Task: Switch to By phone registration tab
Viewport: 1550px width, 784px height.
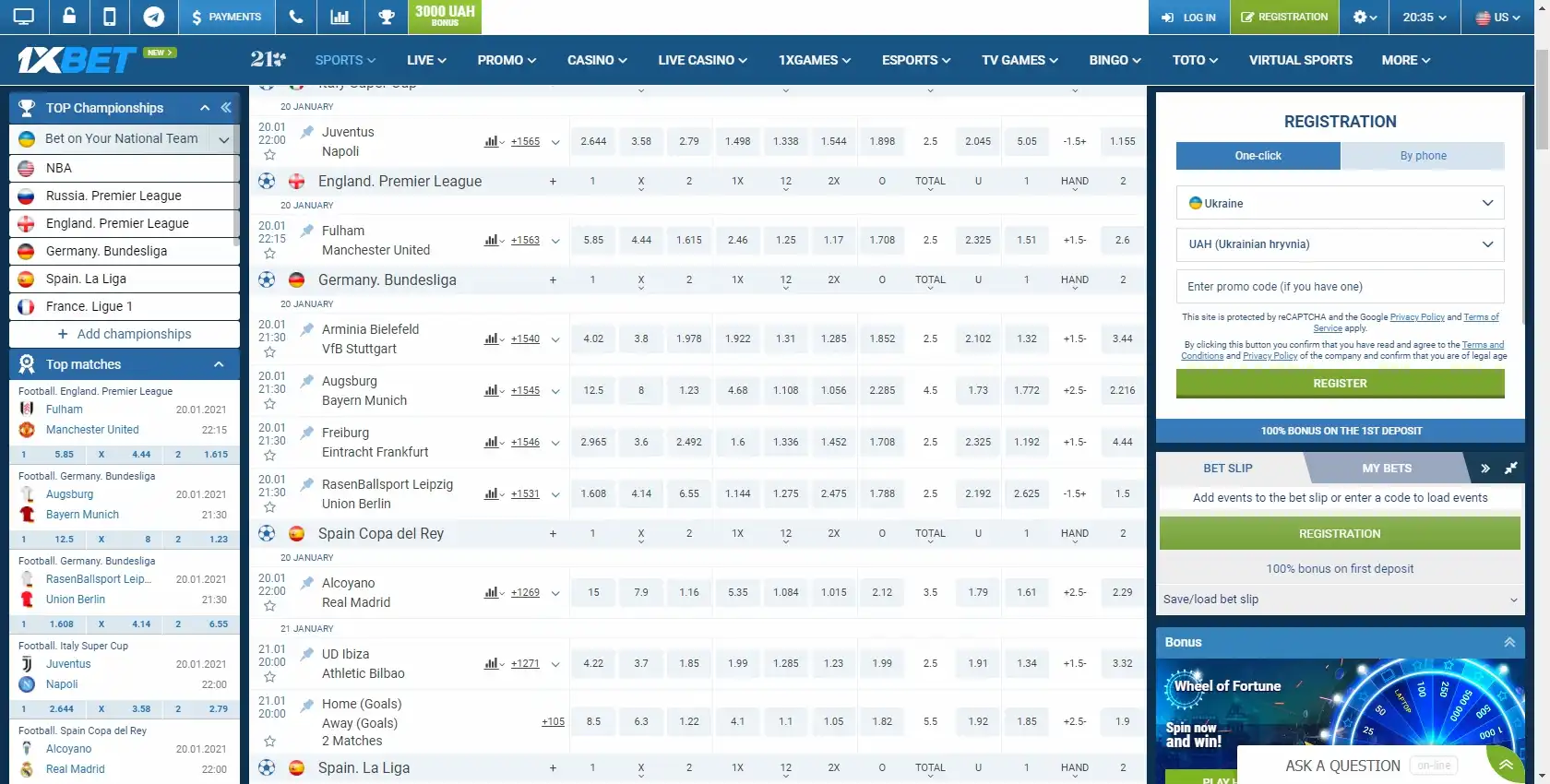Action: coord(1423,156)
